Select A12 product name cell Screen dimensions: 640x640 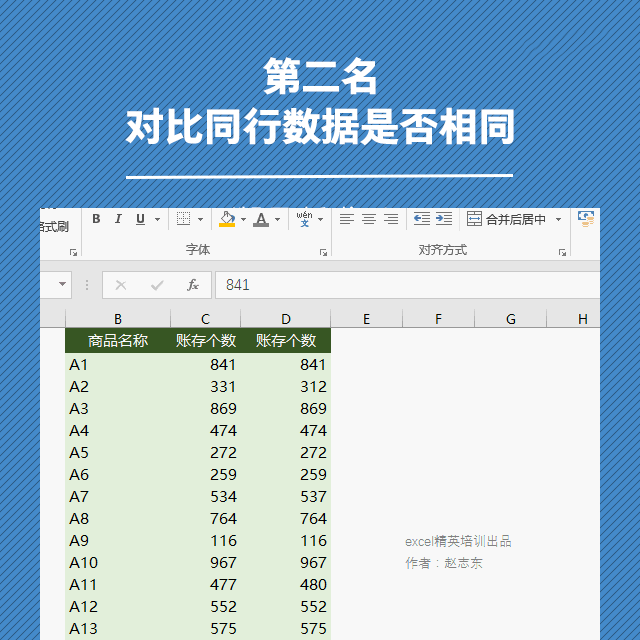(118, 607)
